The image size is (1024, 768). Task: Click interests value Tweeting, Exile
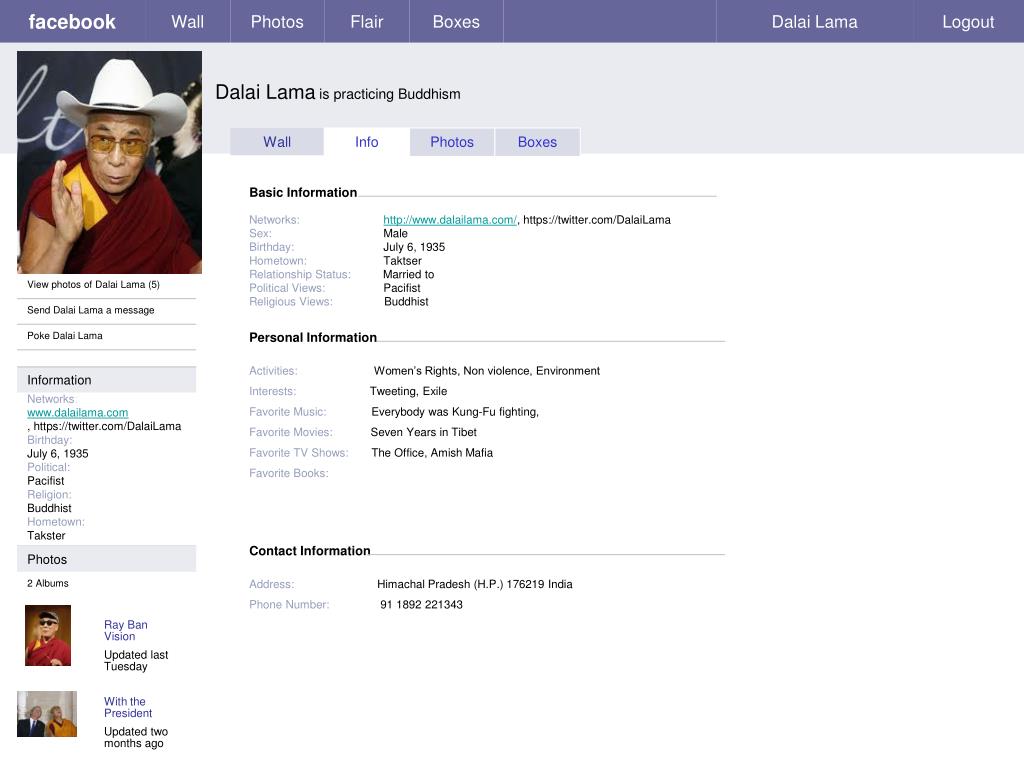408,391
